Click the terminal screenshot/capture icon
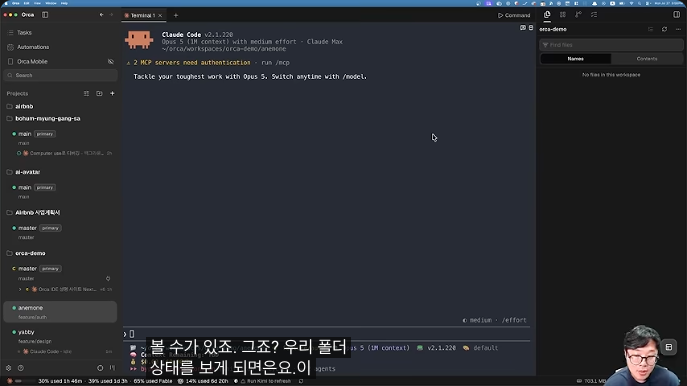687x386 pixels. tap(523, 28)
